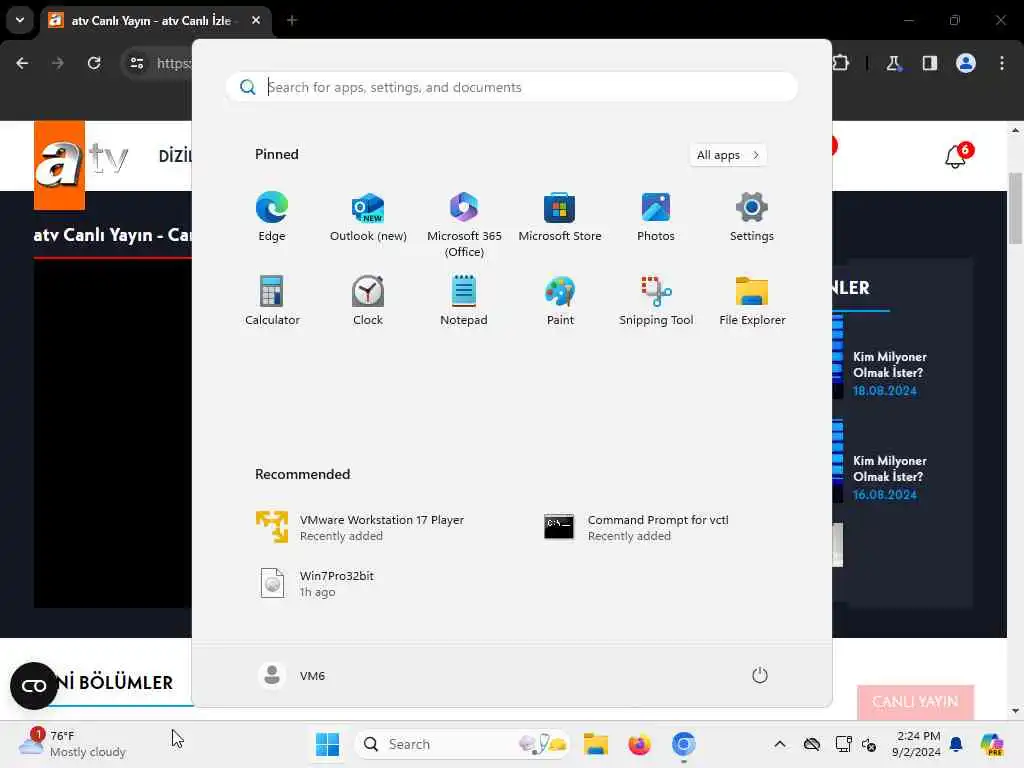The width and height of the screenshot is (1024, 768).
Task: Open a new browser tab
Action: [x=292, y=21]
